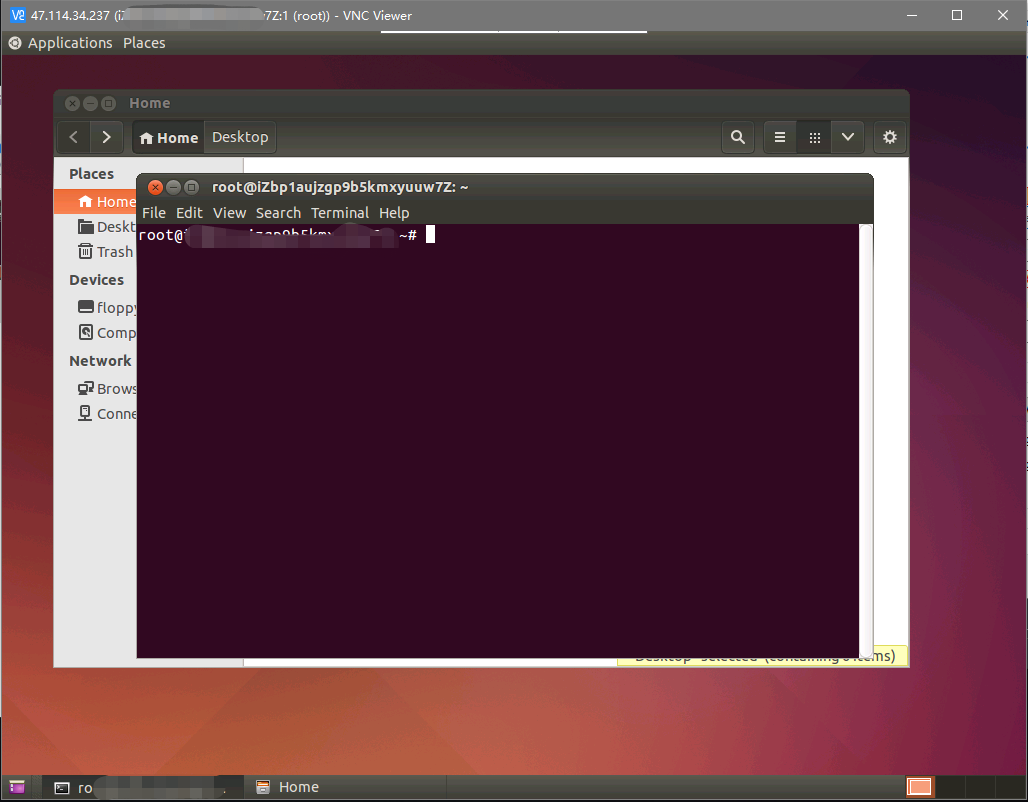The image size is (1028, 802).
Task: Open the gear settings menu in file manager
Action: click(890, 137)
